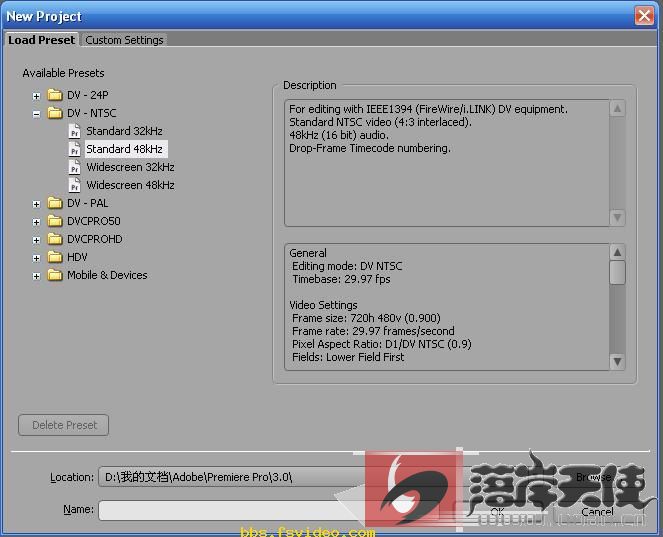The height and width of the screenshot is (537, 663).
Task: Select the Widescreen 48kHz preset
Action: click(x=130, y=185)
